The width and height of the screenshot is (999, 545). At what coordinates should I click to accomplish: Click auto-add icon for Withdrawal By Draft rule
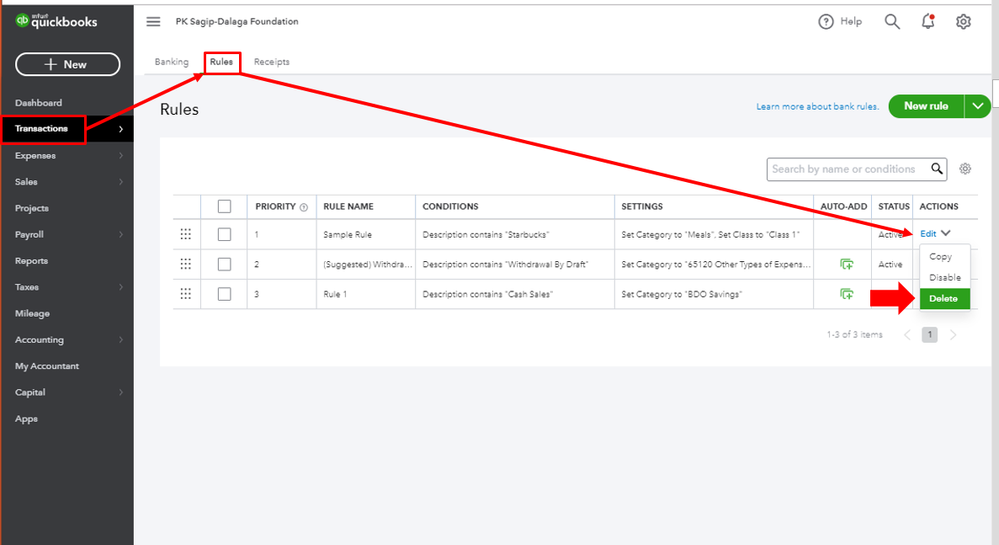pyautogui.click(x=846, y=264)
